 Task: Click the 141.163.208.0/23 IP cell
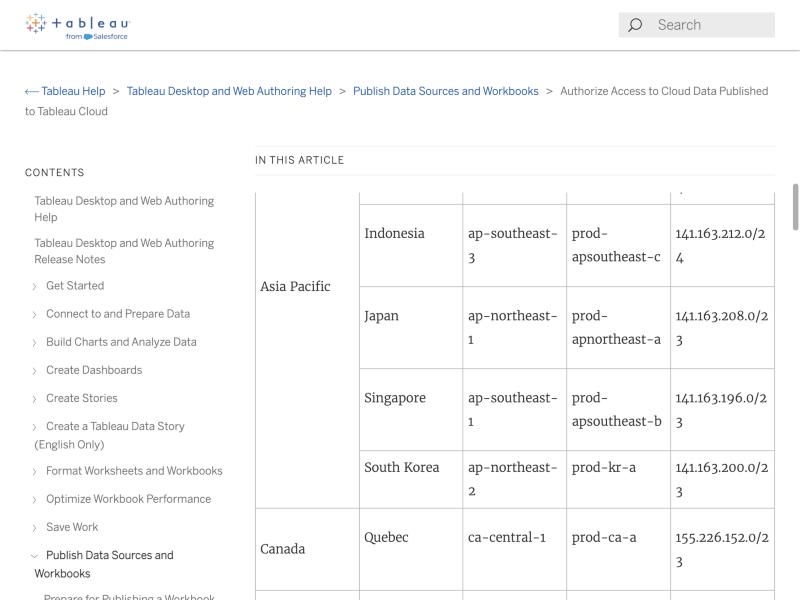tap(722, 328)
